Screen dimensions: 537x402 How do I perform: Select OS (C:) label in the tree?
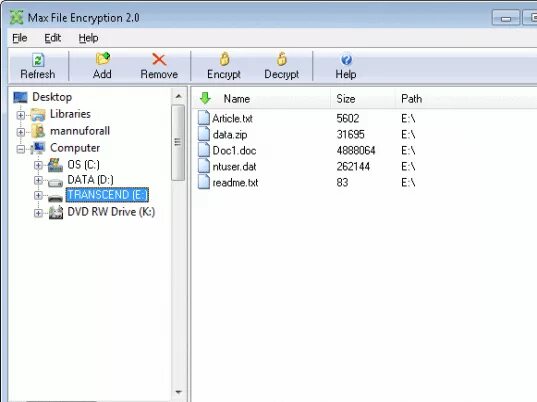point(84,164)
